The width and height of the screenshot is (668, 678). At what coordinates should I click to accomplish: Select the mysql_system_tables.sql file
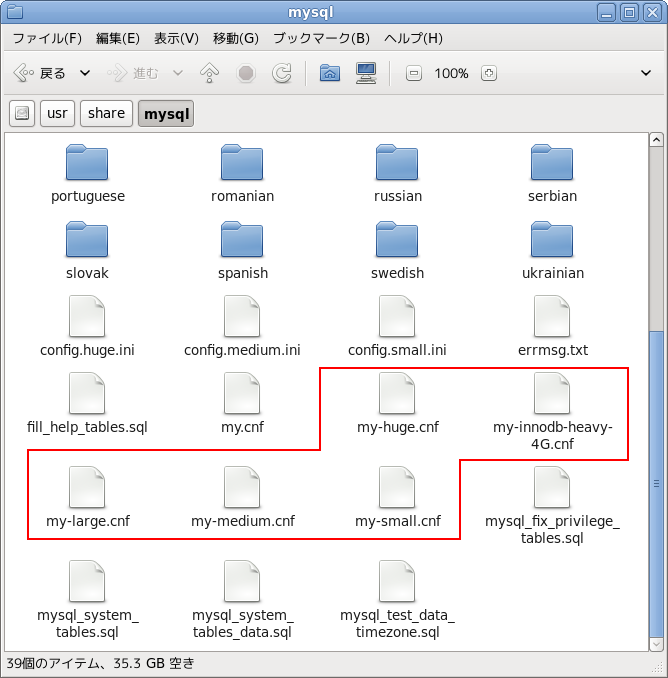(x=87, y=600)
